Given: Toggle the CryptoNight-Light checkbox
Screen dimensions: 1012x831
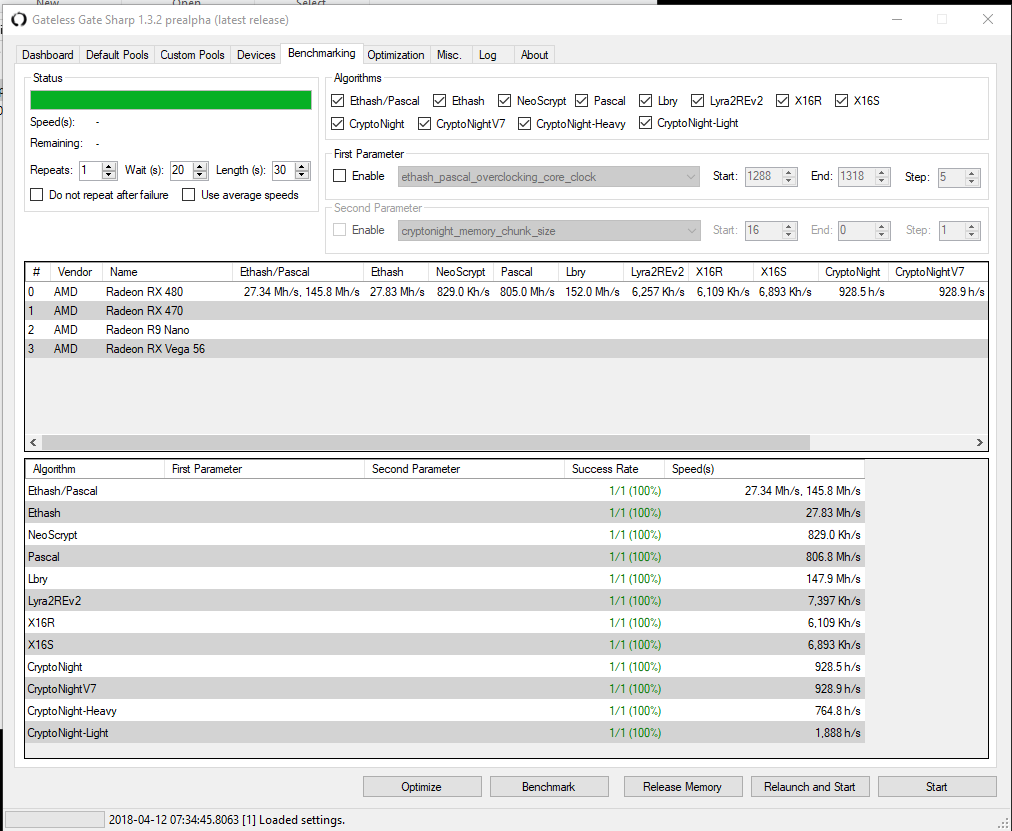Looking at the screenshot, I should [x=645, y=123].
